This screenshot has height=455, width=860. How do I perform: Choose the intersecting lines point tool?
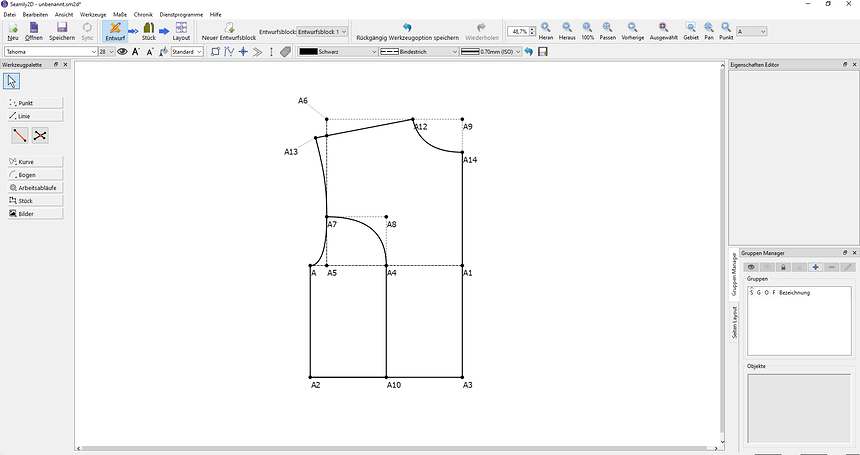pyautogui.click(x=40, y=135)
